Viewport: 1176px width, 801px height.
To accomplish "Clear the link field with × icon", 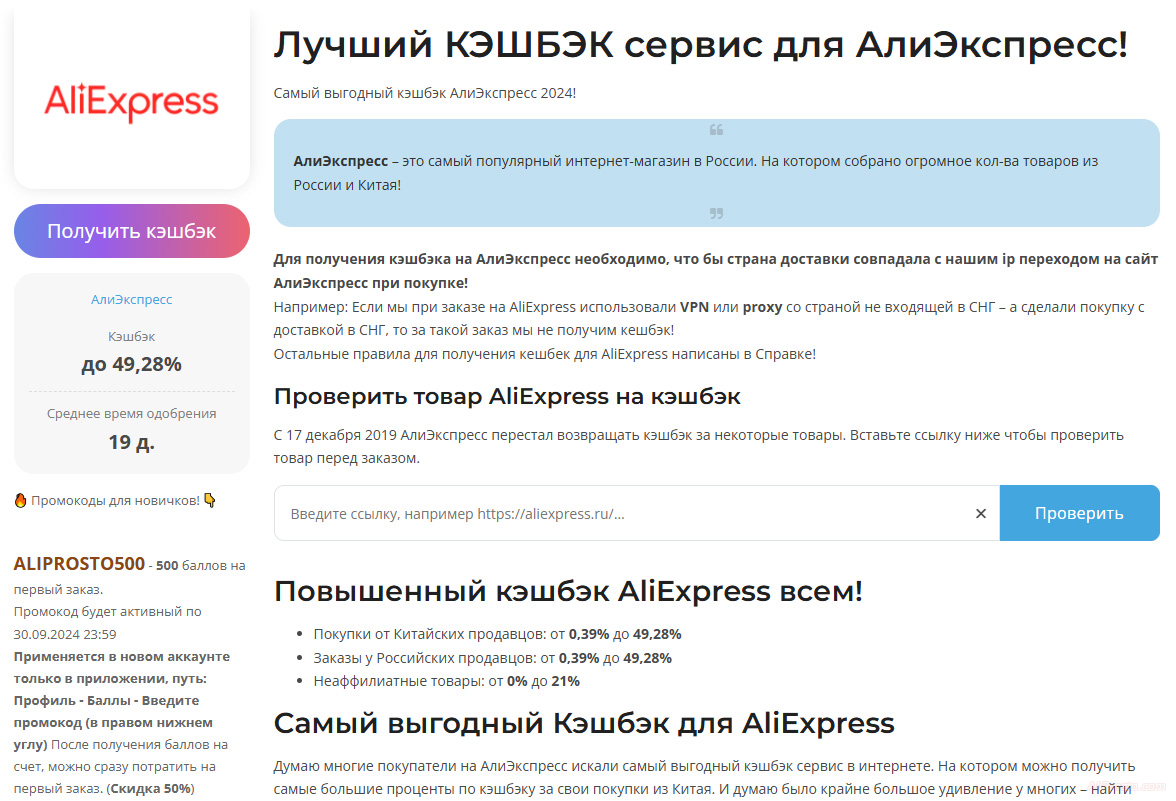I will [x=980, y=513].
